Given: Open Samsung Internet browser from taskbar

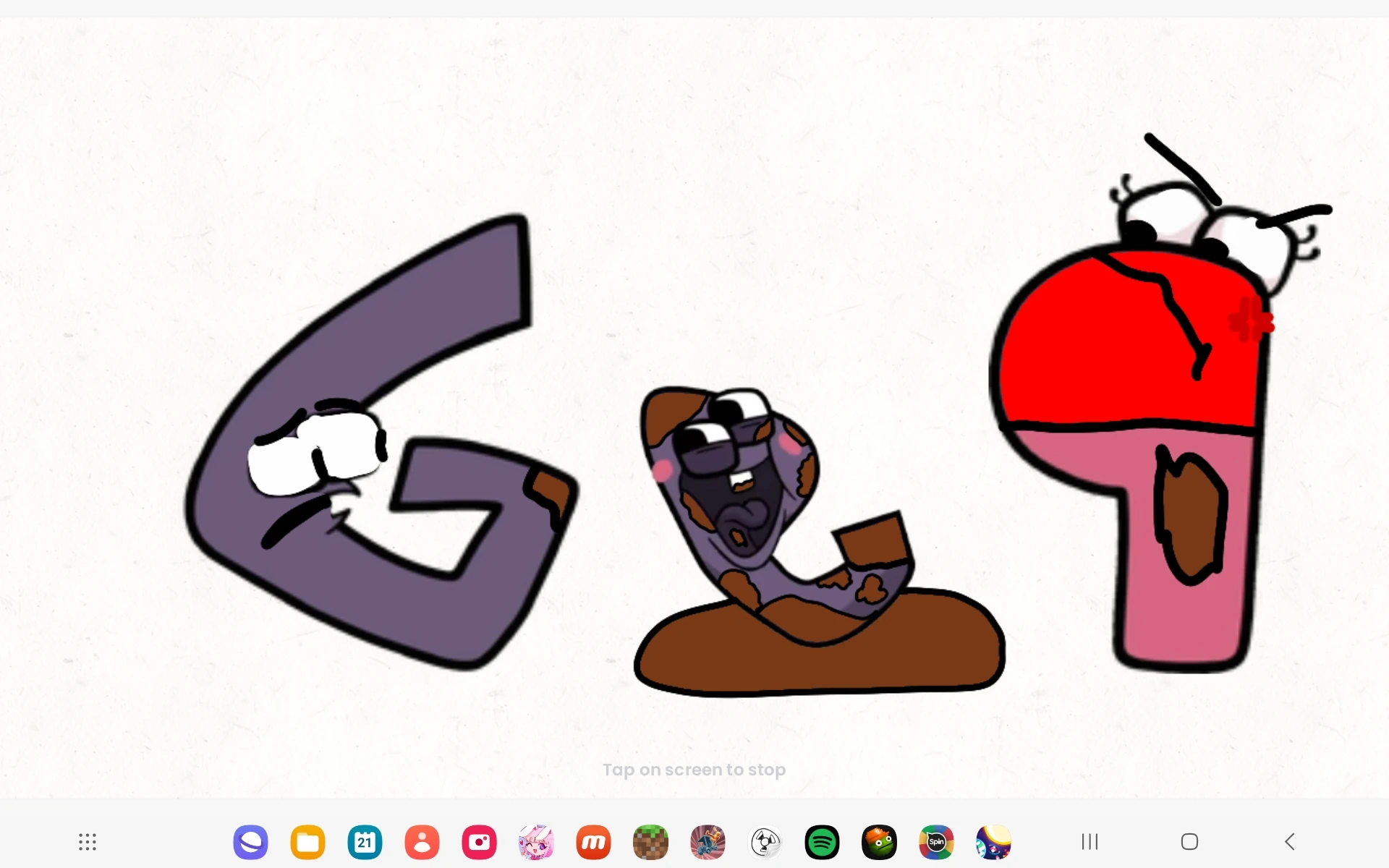Looking at the screenshot, I should [250, 842].
